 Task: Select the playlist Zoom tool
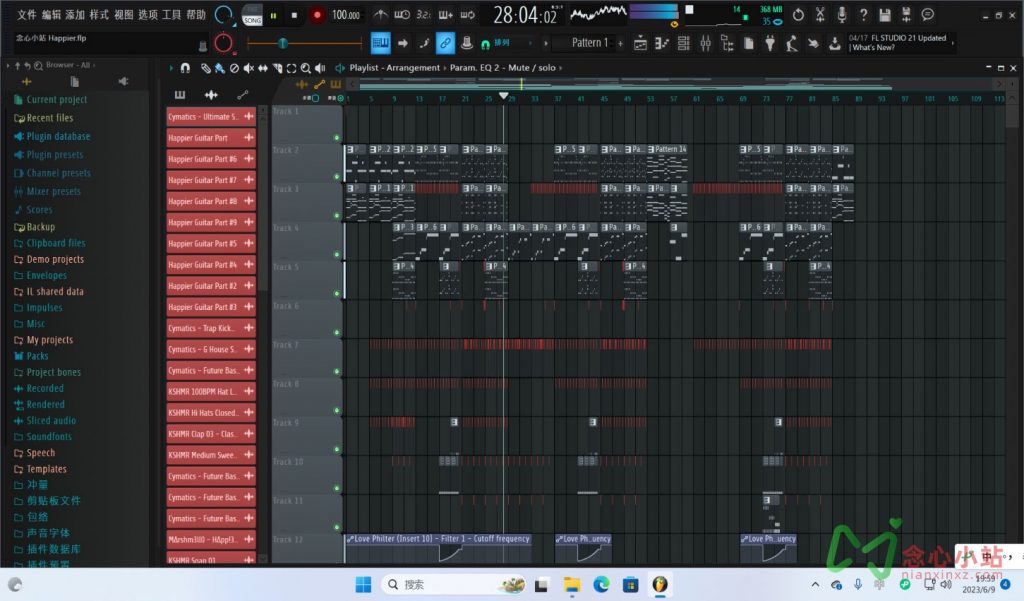tap(305, 68)
